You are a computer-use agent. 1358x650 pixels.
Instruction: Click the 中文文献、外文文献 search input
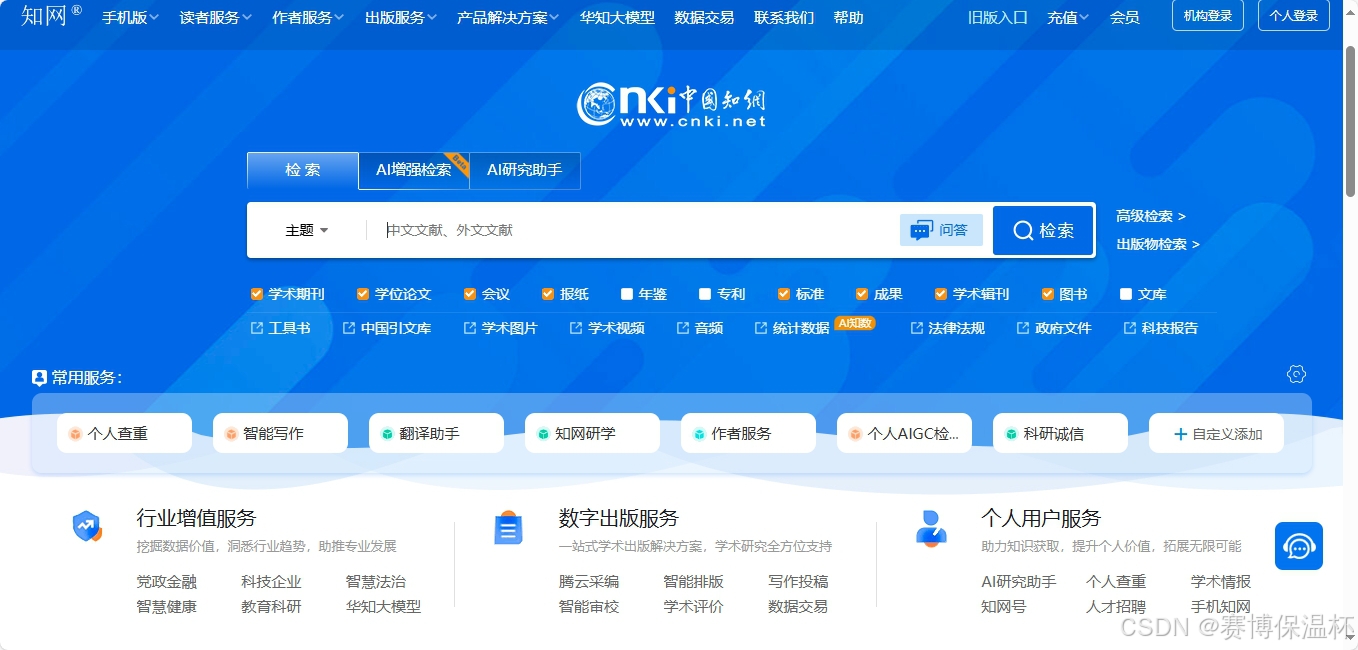click(635, 231)
